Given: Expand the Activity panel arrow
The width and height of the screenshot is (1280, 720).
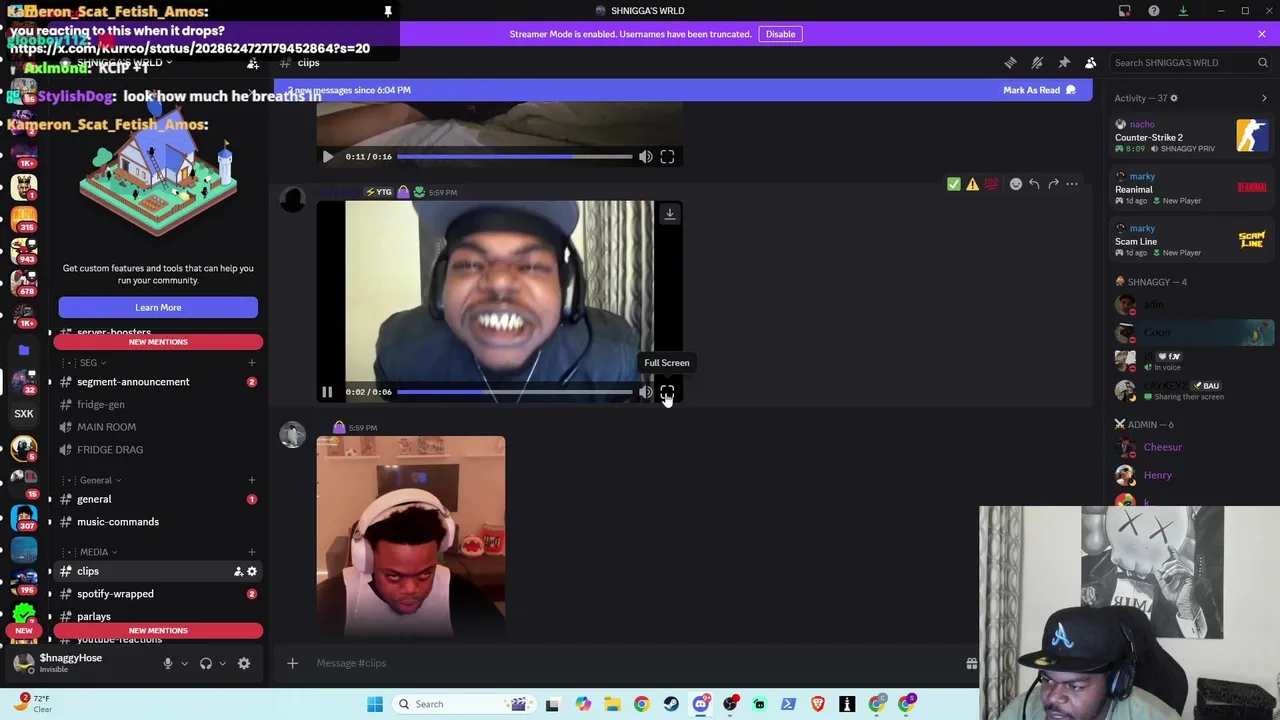Looking at the screenshot, I should coord(1264,98).
